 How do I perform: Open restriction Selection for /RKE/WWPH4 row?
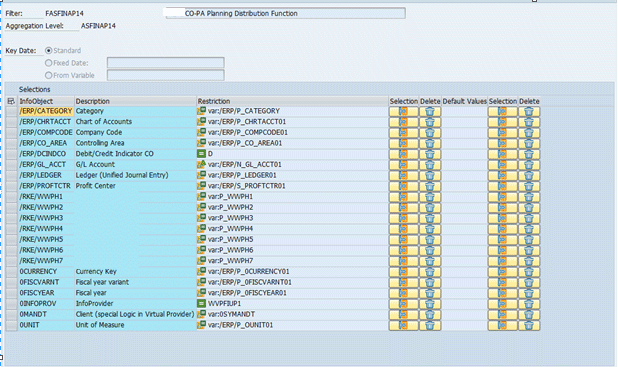pyautogui.click(x=404, y=229)
